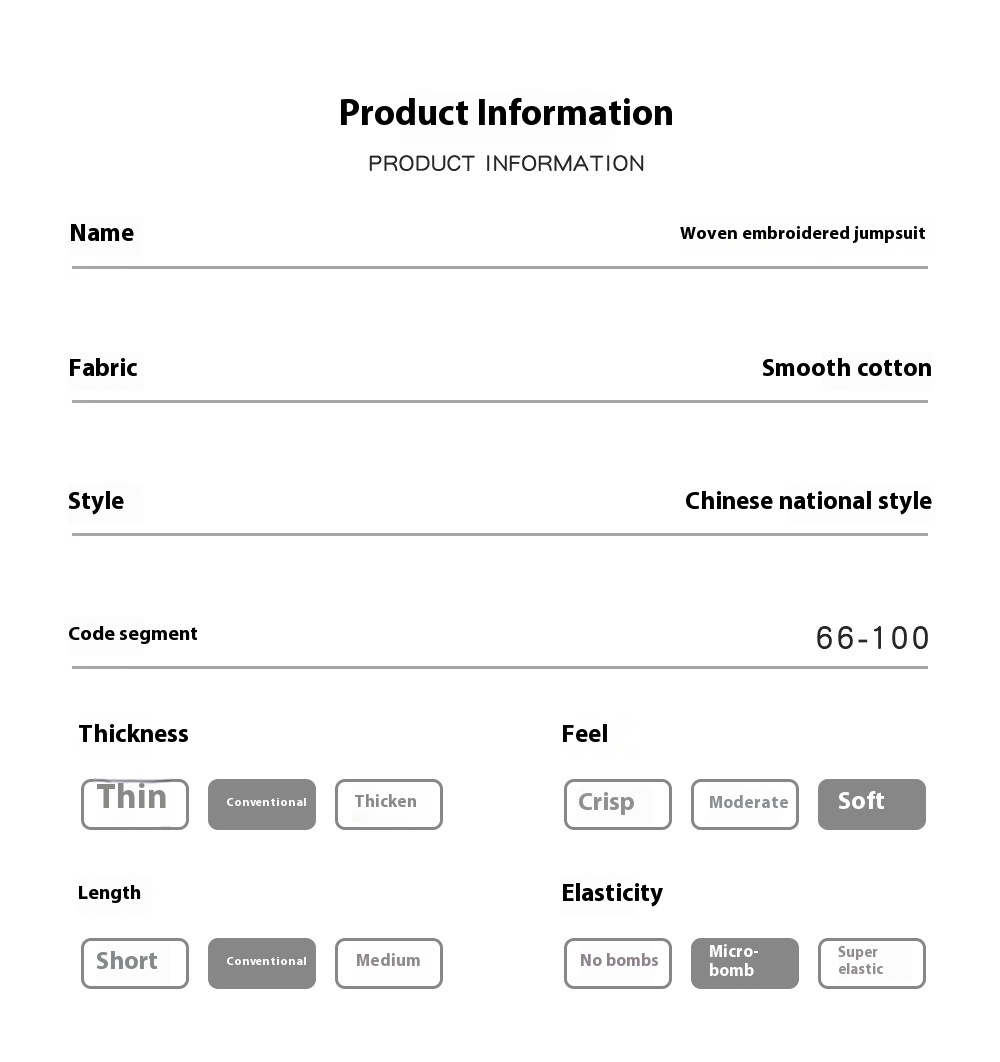Select the No bombs elasticity option
This screenshot has height=1062, width=1000.
(x=618, y=963)
